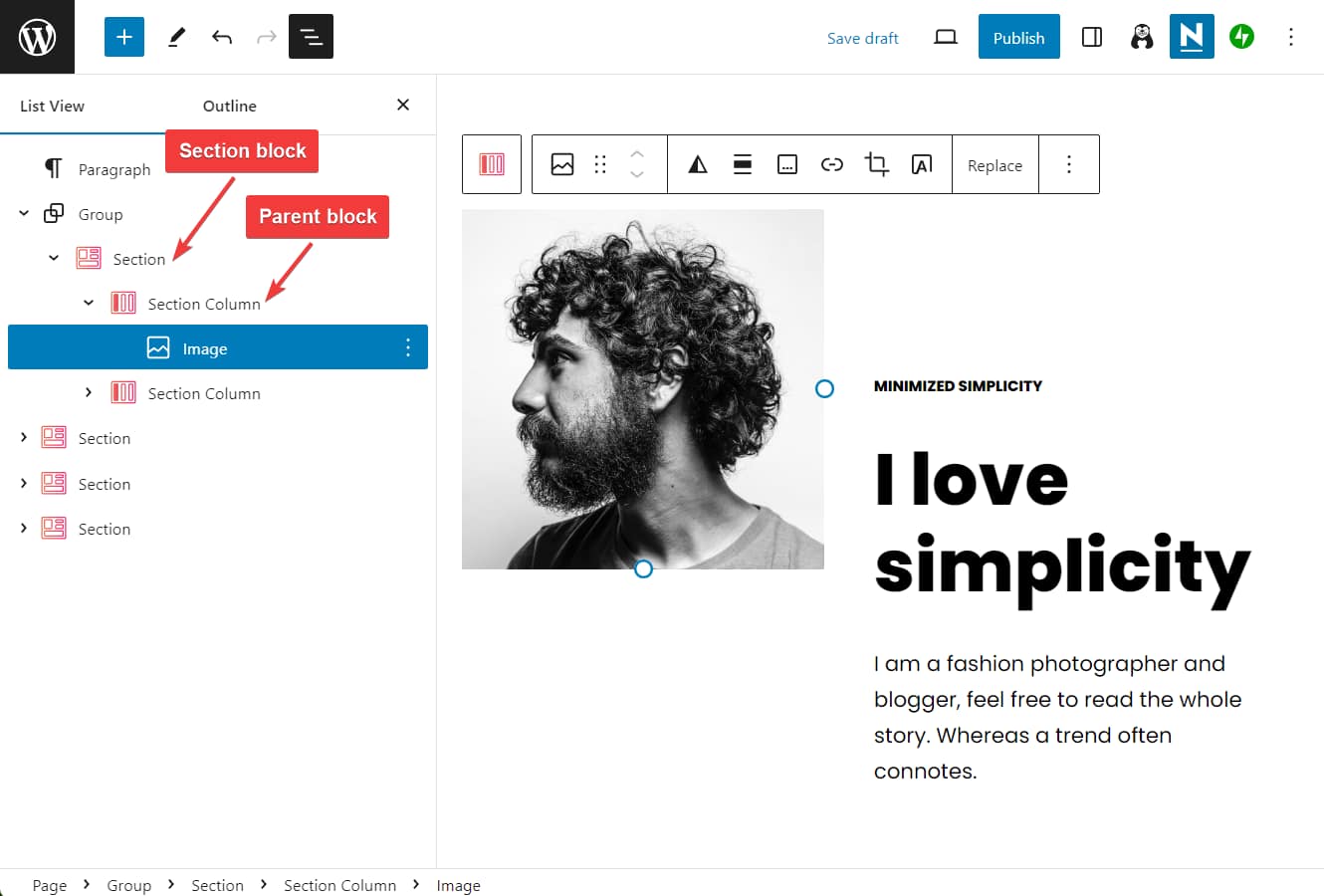Collapse the Group block in list

point(24,213)
